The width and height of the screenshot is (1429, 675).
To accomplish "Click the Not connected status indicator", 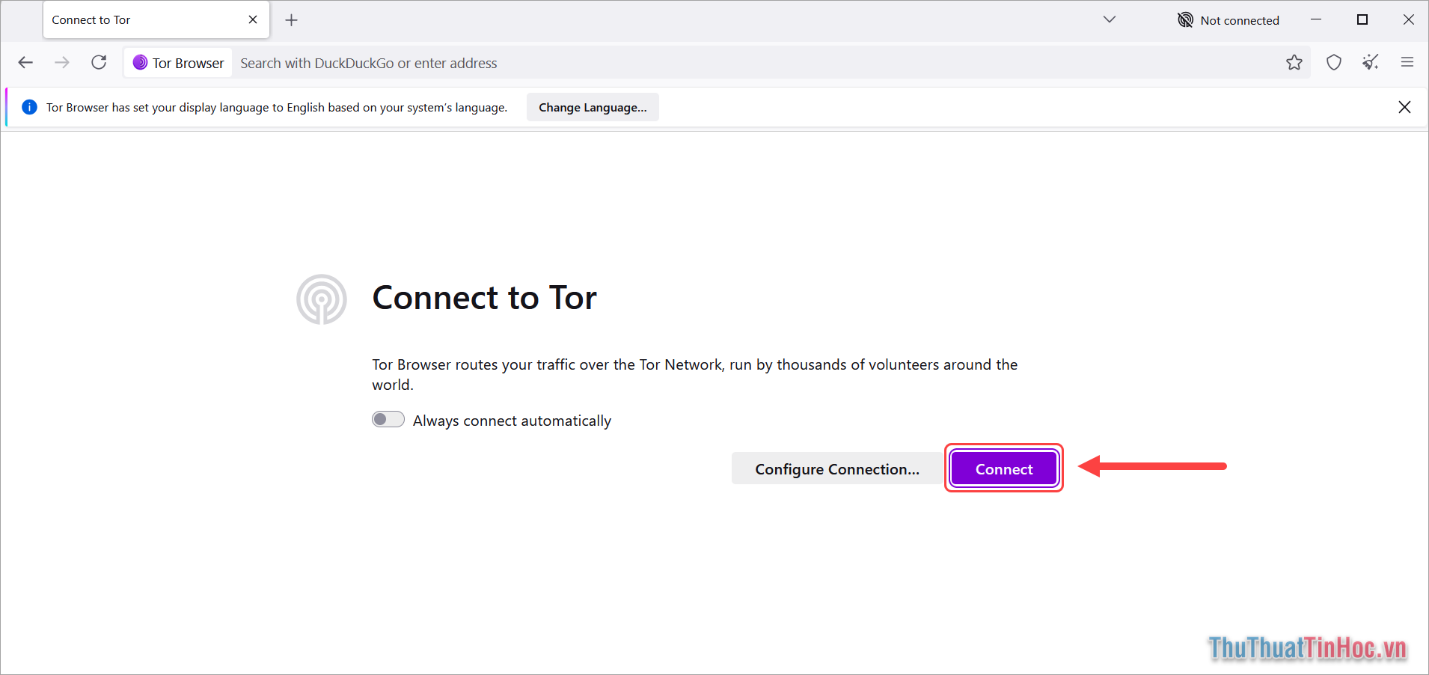I will [1228, 20].
